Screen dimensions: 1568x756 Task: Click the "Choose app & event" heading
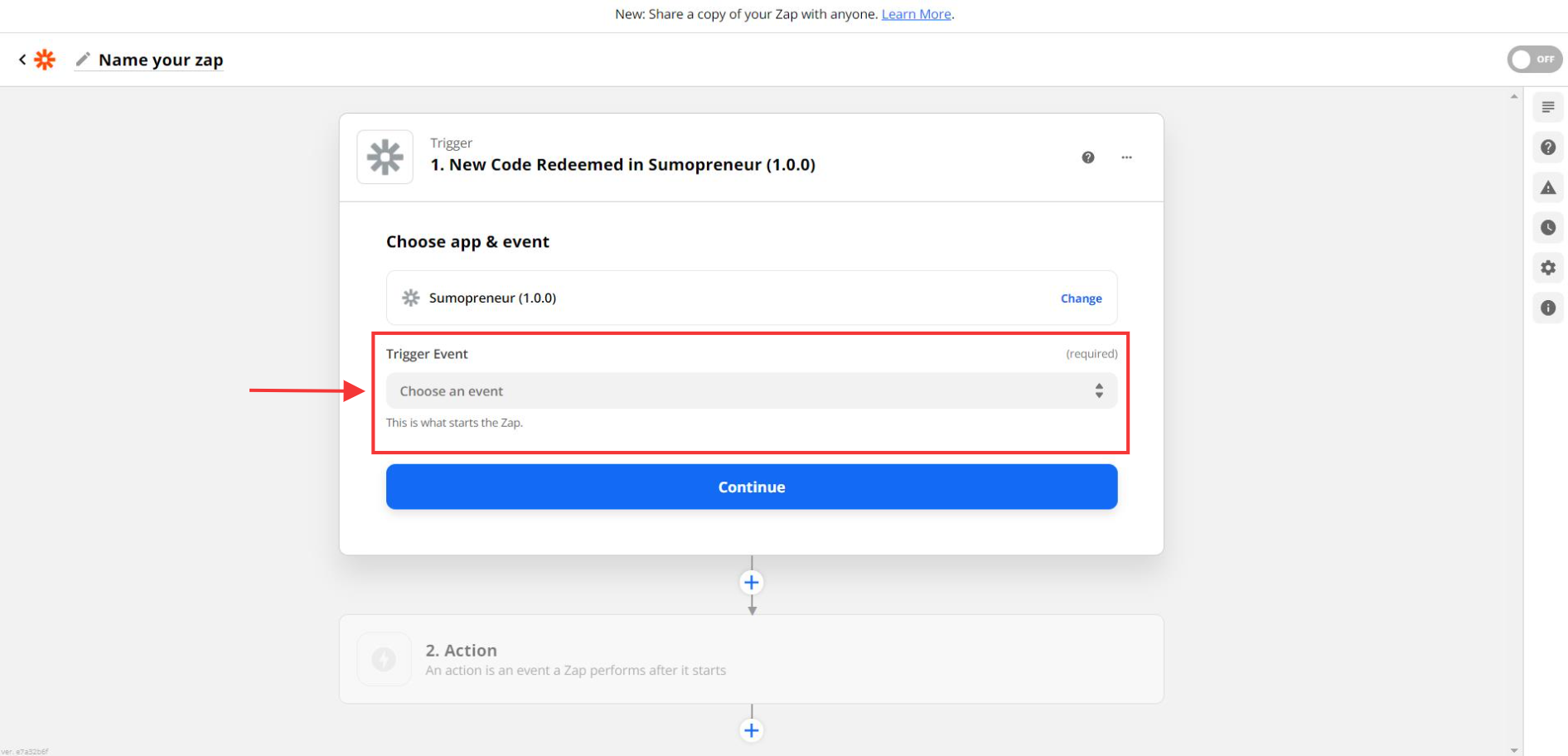coord(467,241)
